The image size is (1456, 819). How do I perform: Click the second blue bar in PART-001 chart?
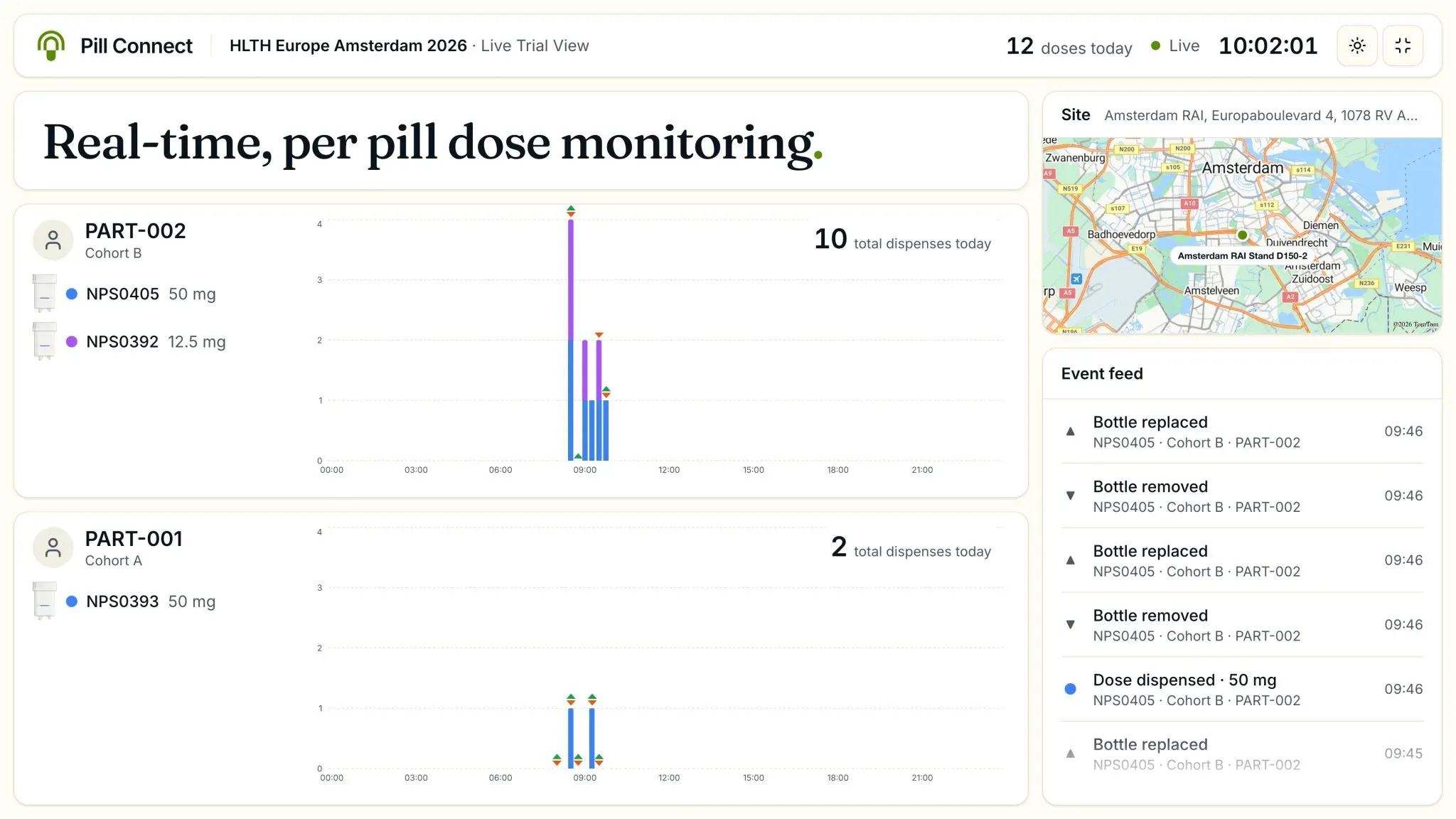pos(592,738)
